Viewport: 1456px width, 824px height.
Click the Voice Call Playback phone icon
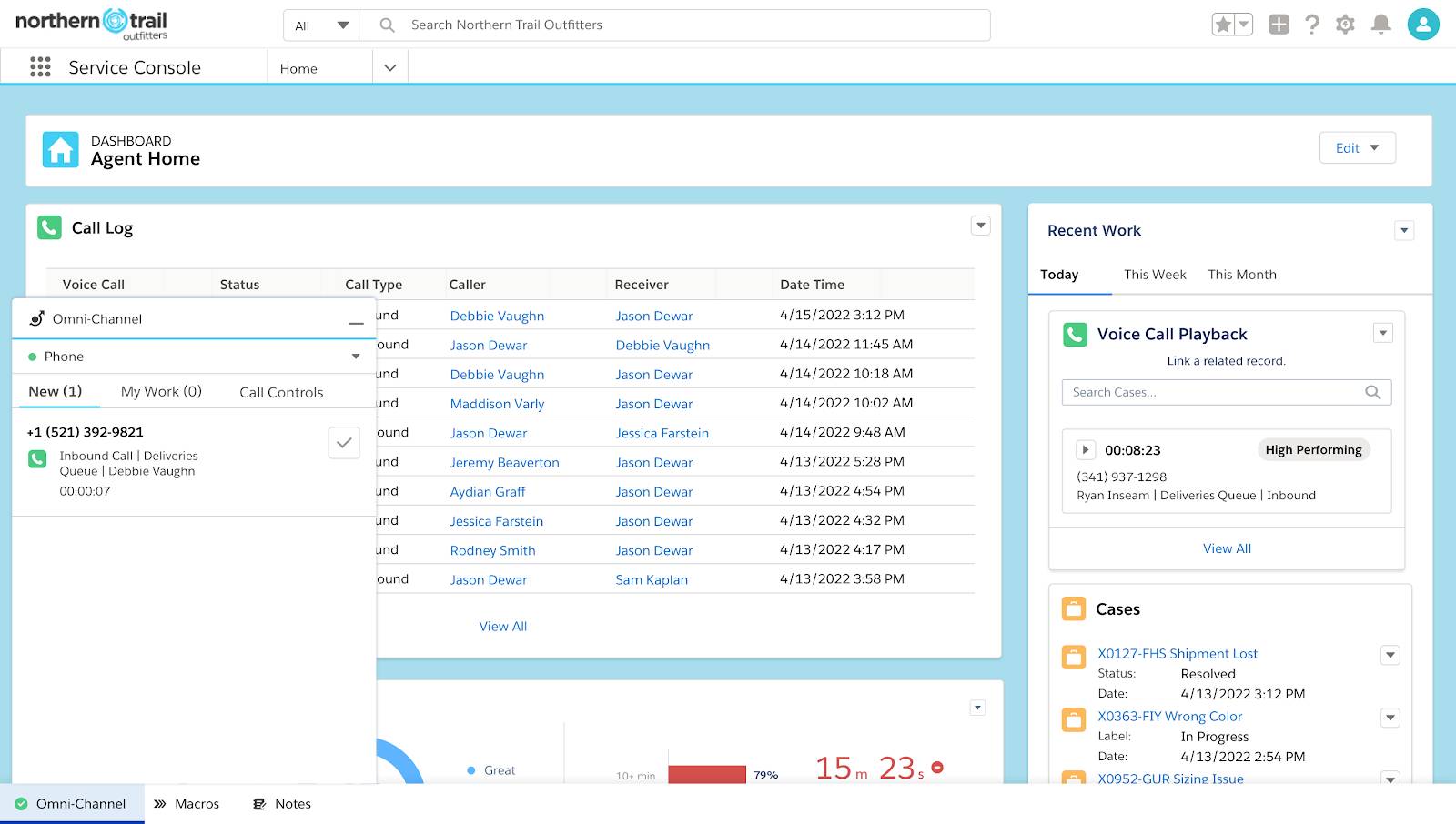click(1075, 334)
